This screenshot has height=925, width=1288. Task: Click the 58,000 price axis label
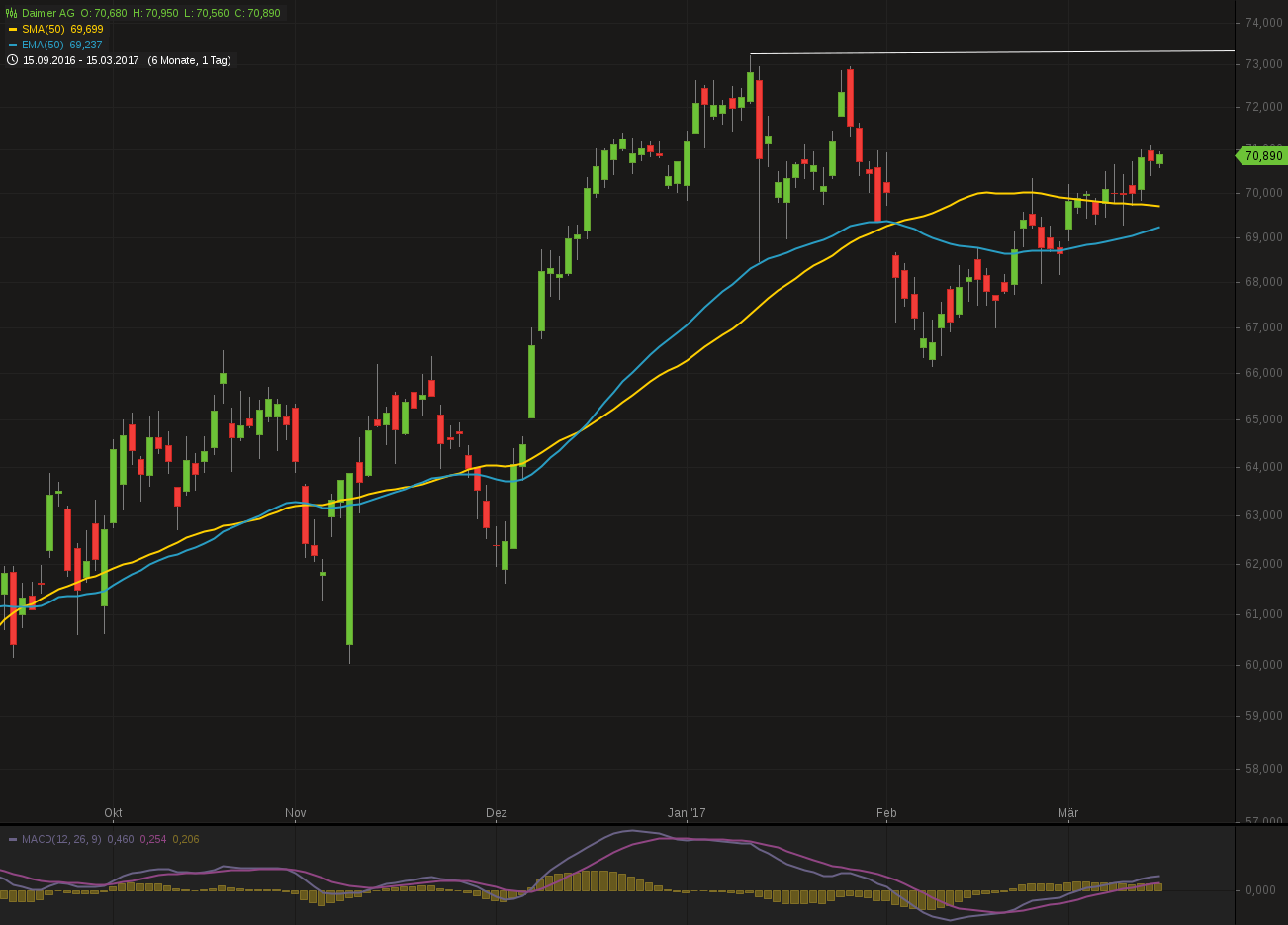(x=1265, y=769)
